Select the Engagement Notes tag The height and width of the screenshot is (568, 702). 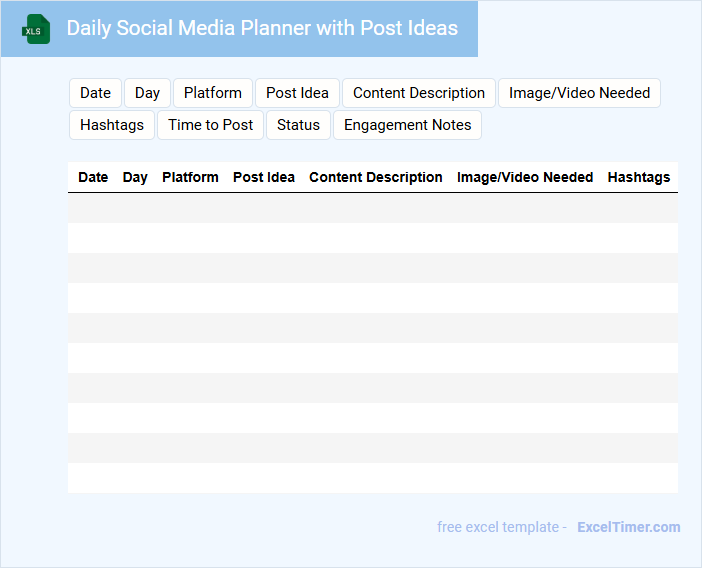[407, 125]
